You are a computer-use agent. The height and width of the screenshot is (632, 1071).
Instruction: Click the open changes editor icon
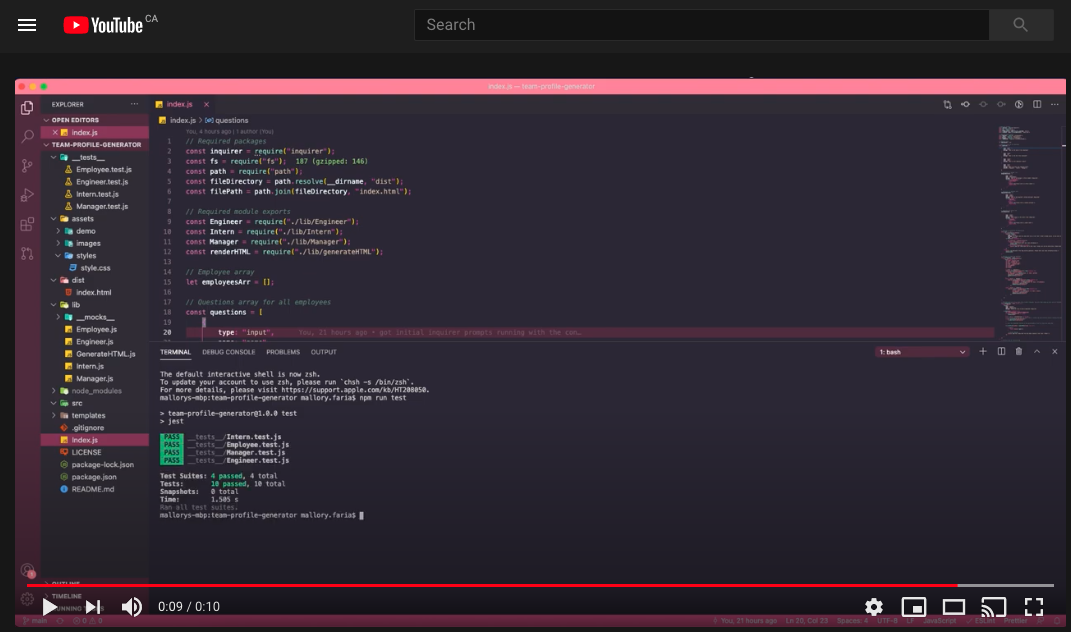(965, 105)
